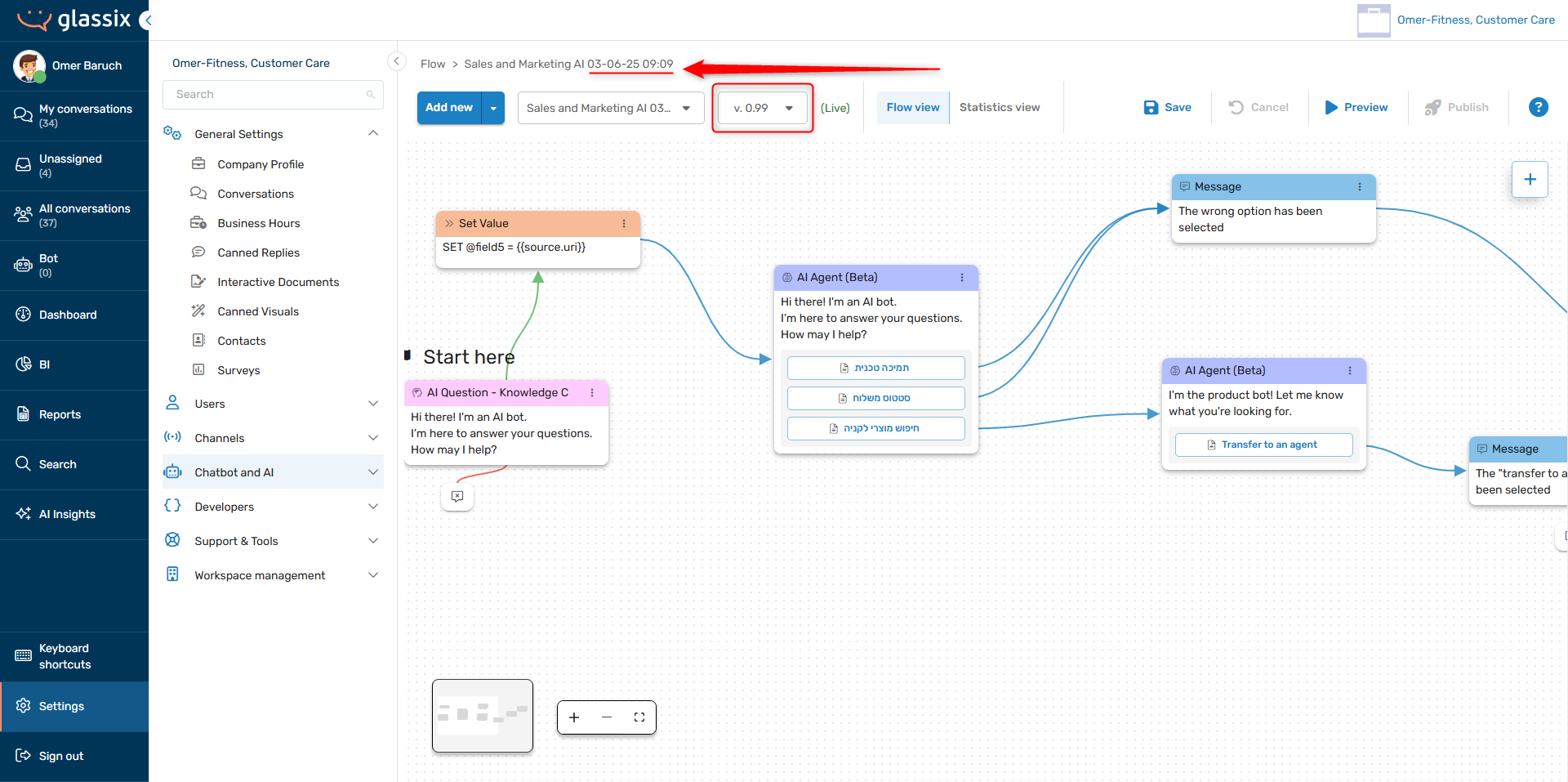Image resolution: width=1568 pixels, height=782 pixels.
Task: Collapse the settings side panel arrow
Action: pos(396,61)
